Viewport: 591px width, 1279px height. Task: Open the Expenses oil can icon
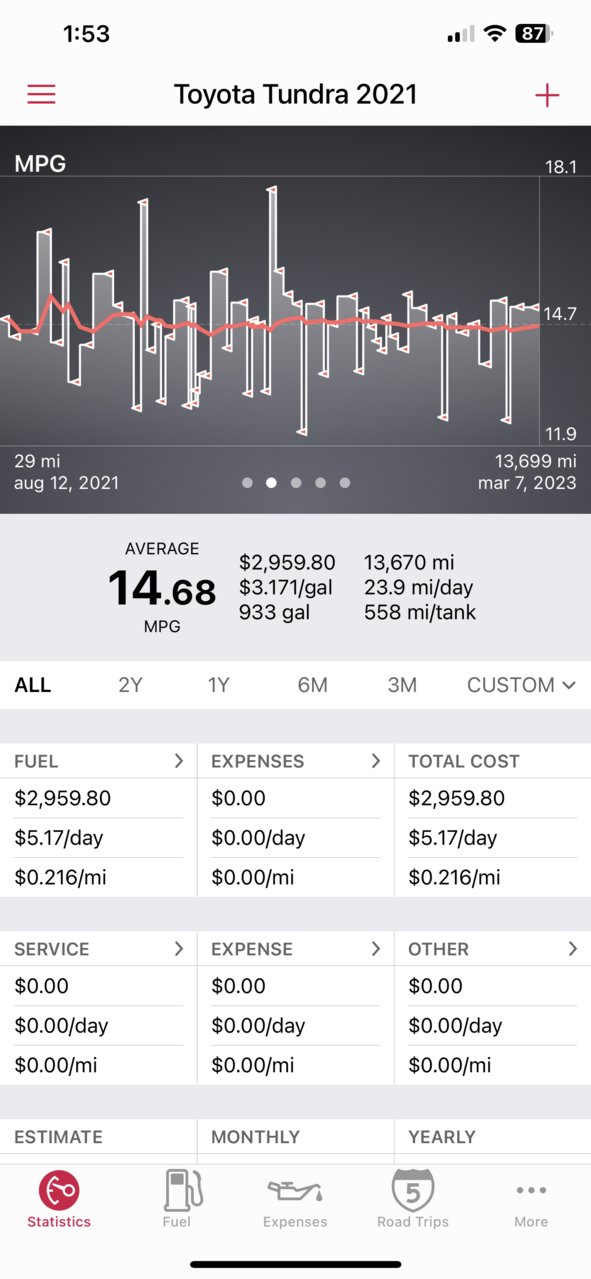pos(295,1191)
